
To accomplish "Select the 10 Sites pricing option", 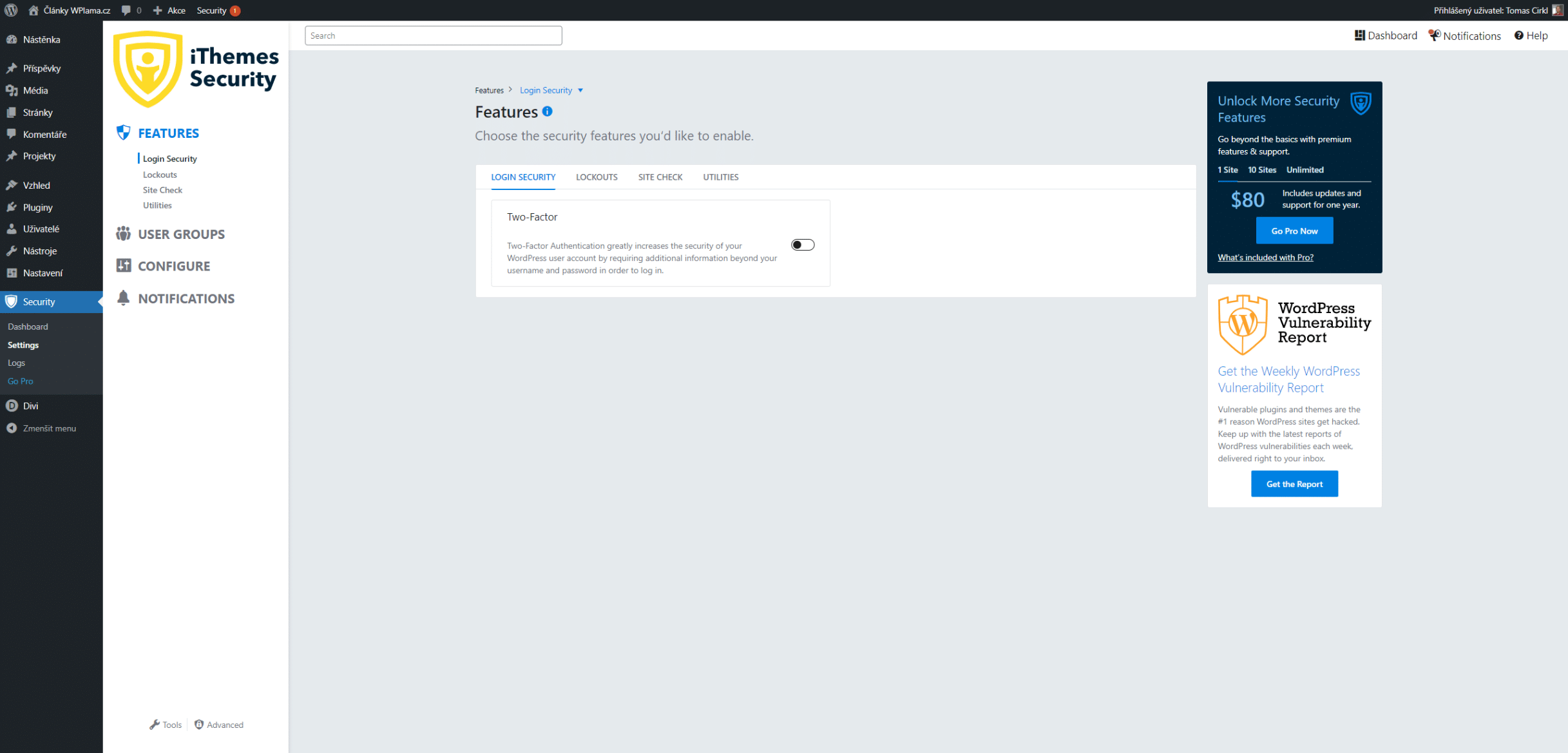I will click(x=1262, y=169).
